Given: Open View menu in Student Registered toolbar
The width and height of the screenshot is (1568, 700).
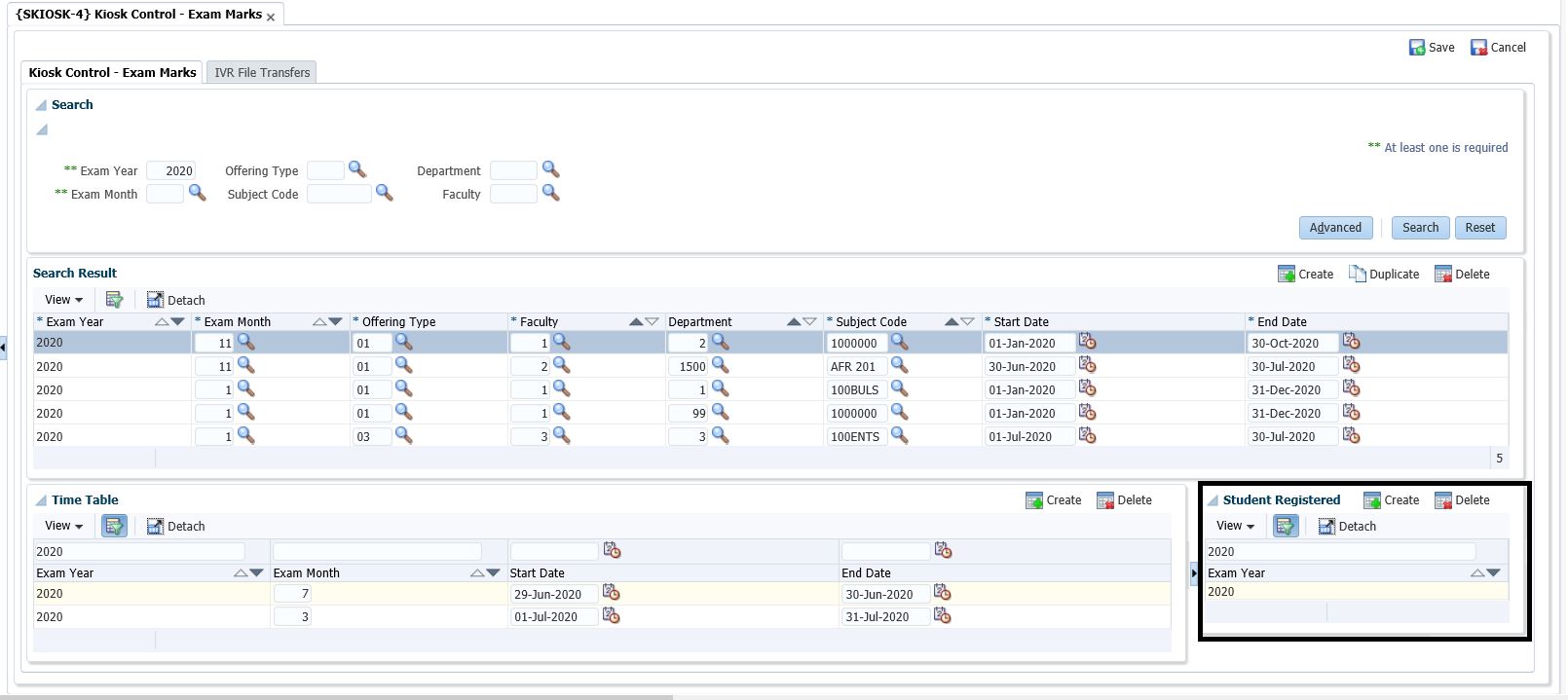Looking at the screenshot, I should point(1235,526).
